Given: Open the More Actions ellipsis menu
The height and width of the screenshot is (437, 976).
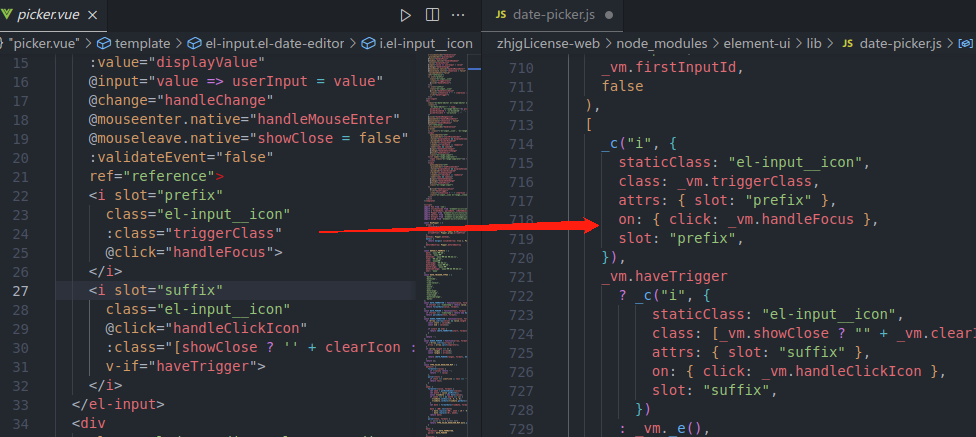Looking at the screenshot, I should 458,15.
